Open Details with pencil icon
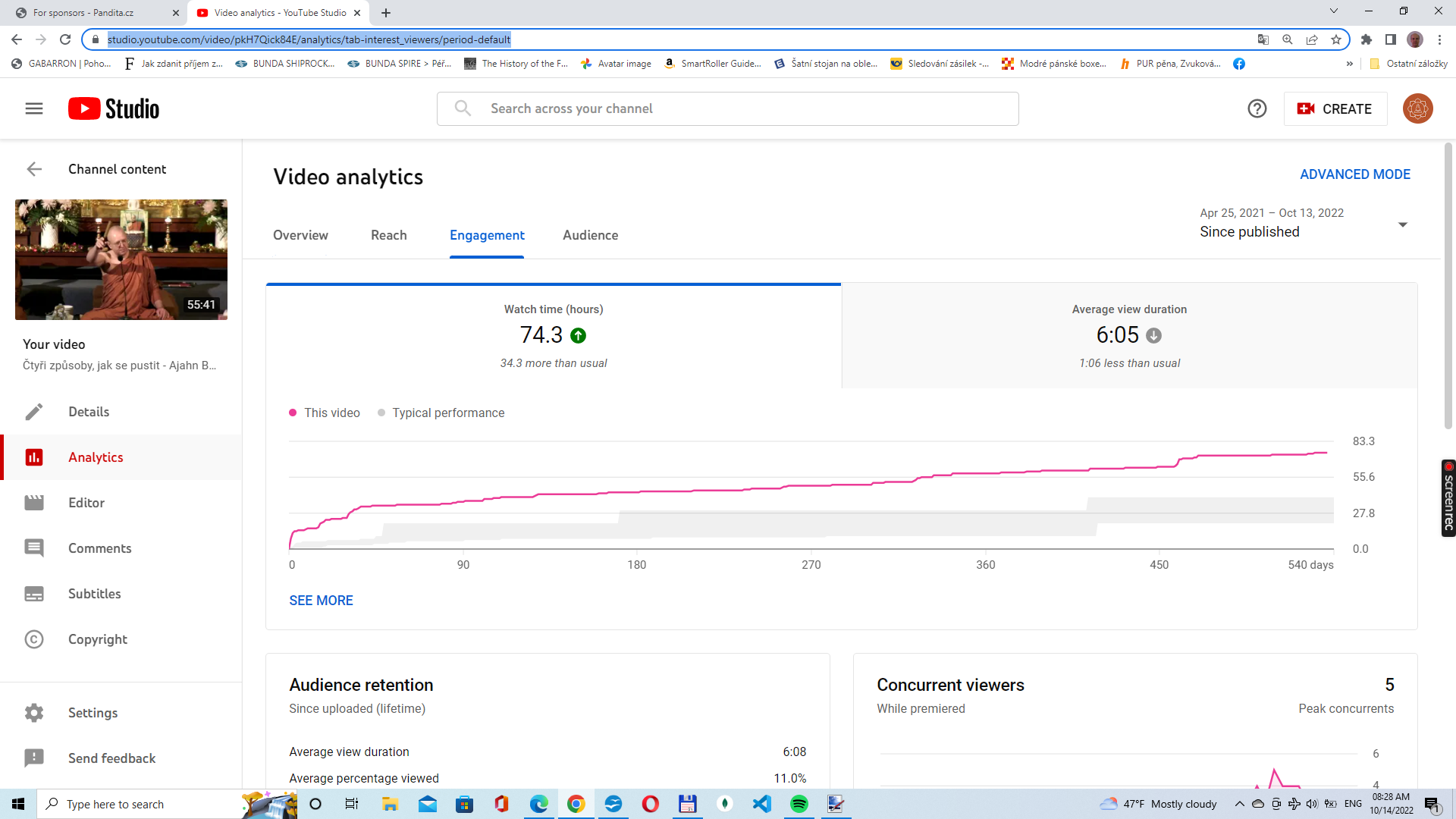Viewport: 1456px width, 819px height. [121, 412]
